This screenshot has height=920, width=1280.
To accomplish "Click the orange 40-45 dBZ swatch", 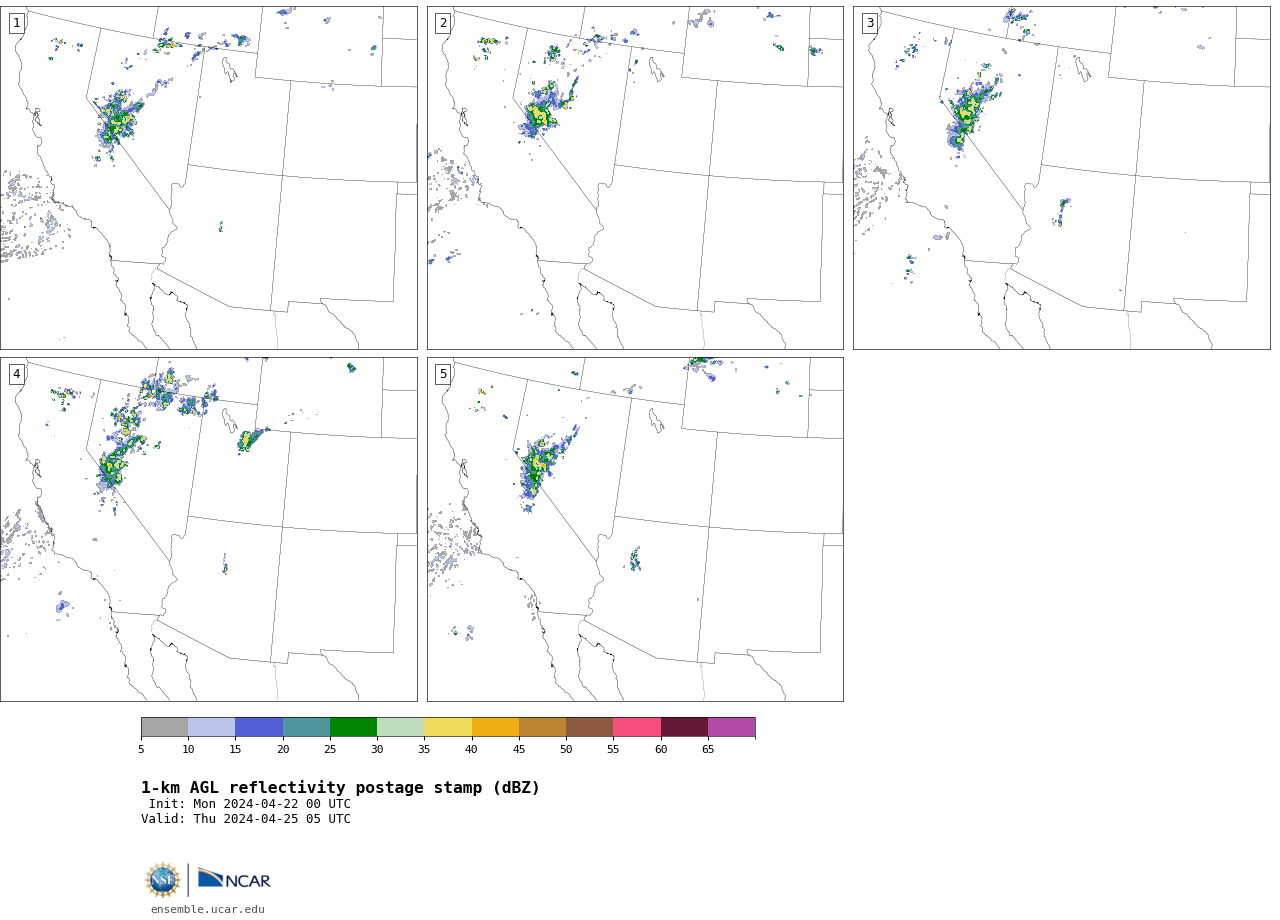I will click(x=495, y=727).
